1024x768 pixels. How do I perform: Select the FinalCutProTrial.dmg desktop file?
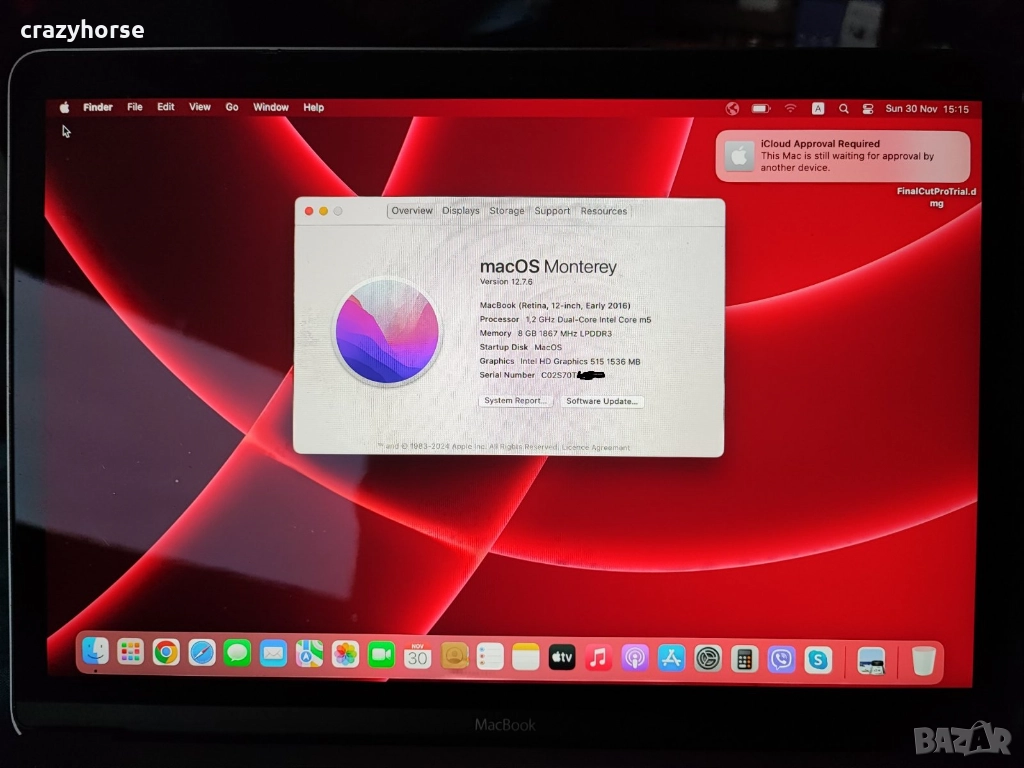click(x=936, y=197)
